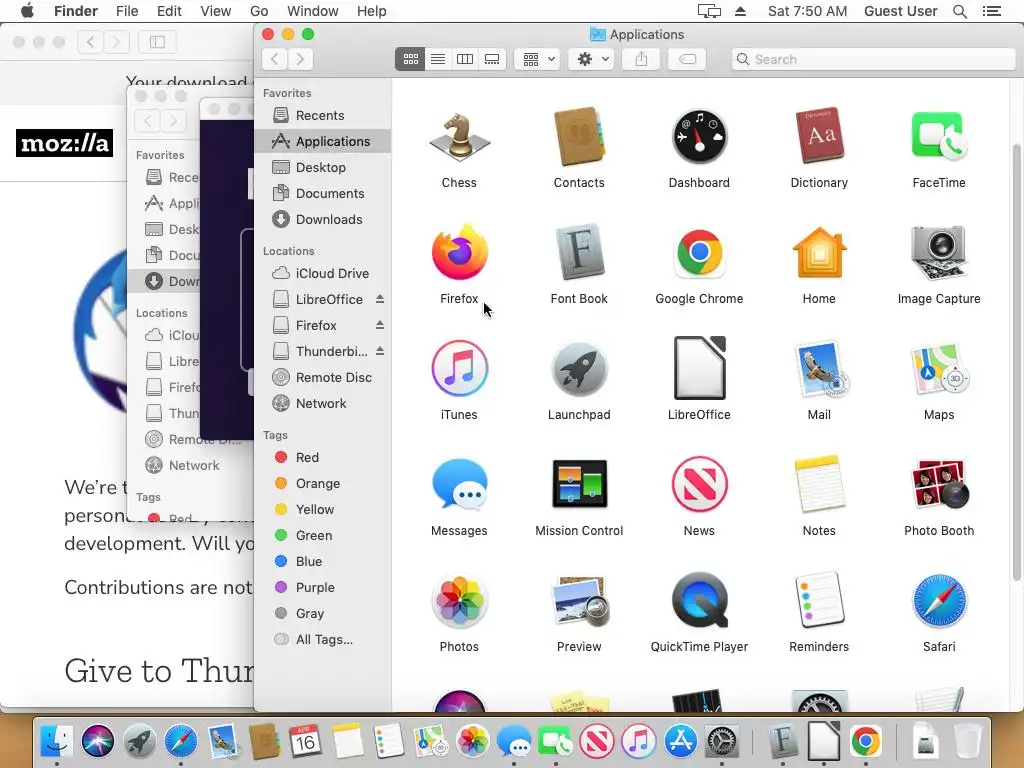Open the Contacts app icon
The height and width of the screenshot is (768, 1024).
point(579,137)
